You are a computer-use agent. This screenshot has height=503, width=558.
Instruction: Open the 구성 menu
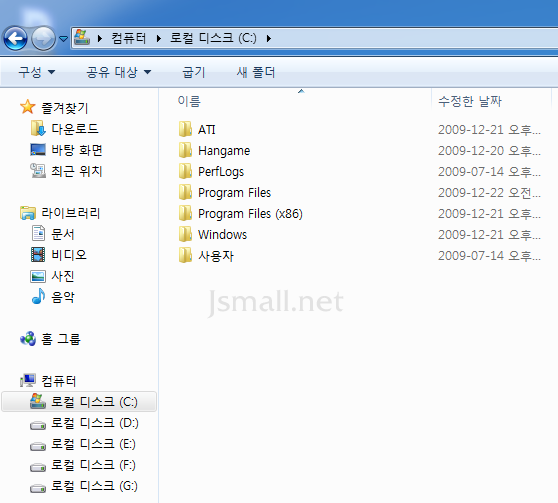(x=37, y=72)
